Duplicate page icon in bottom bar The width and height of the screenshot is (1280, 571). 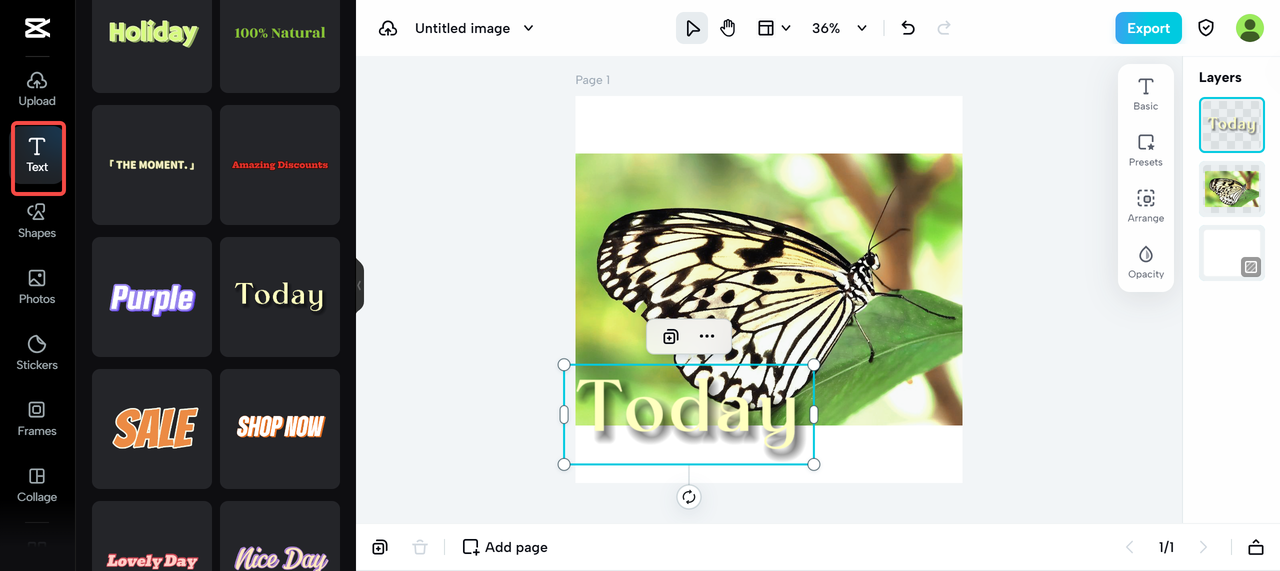click(x=380, y=547)
